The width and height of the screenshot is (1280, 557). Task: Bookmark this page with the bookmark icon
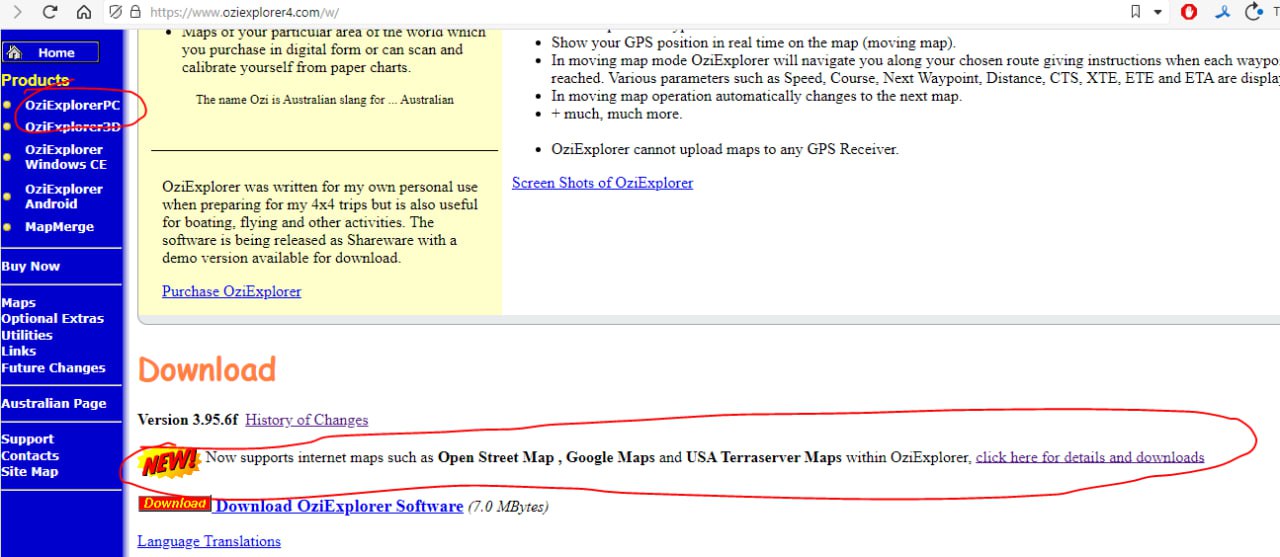[x=1135, y=12]
